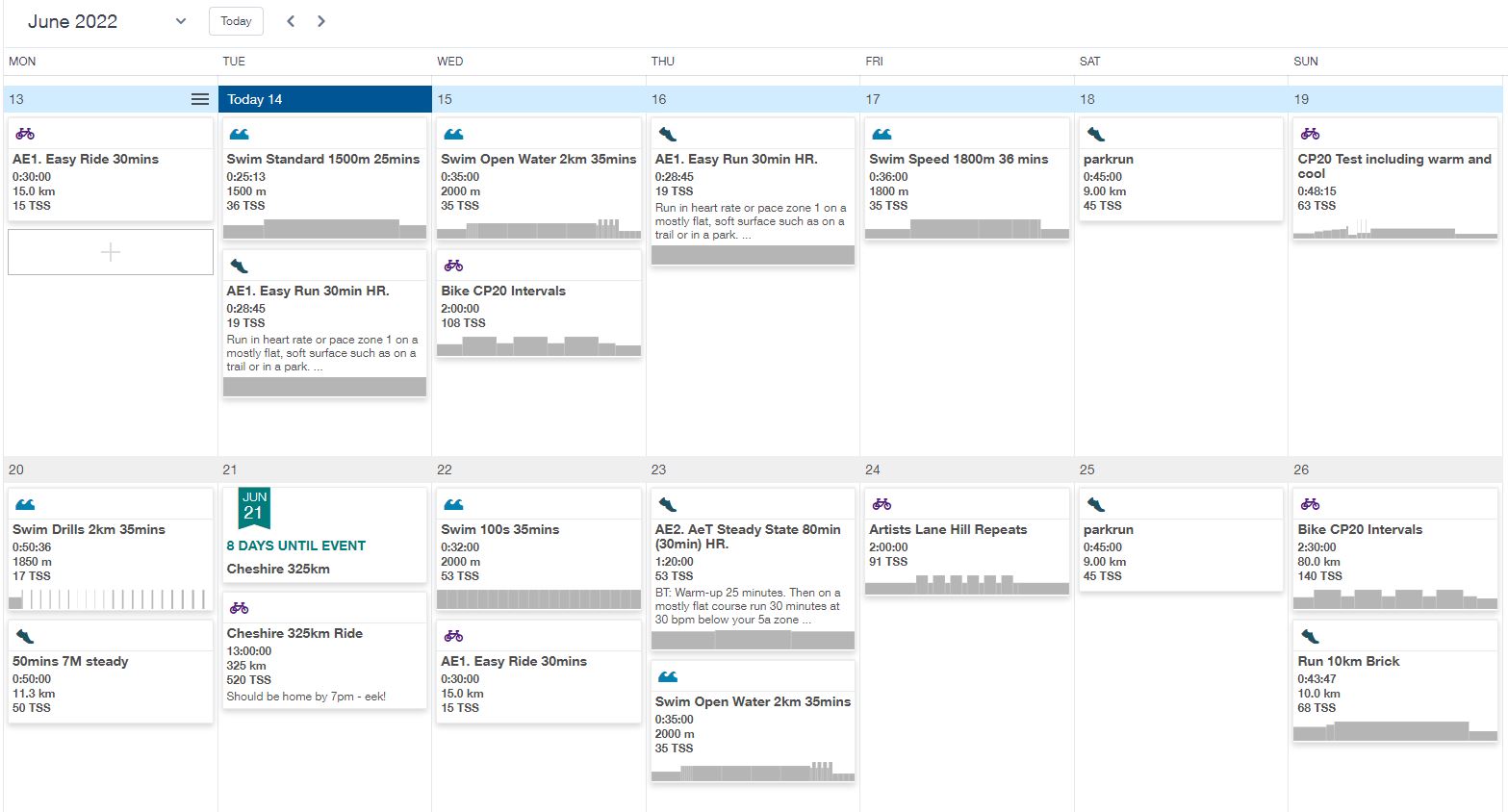
Task: Select the Today 14 day header
Action: [325, 99]
